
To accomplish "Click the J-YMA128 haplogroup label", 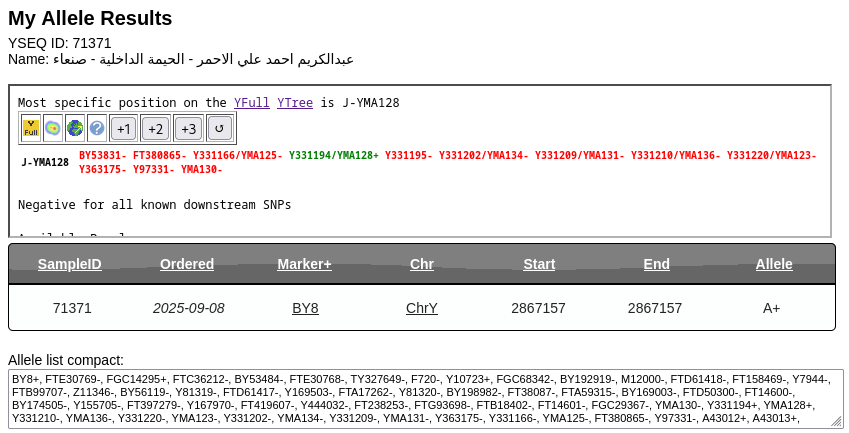I will click(45, 162).
